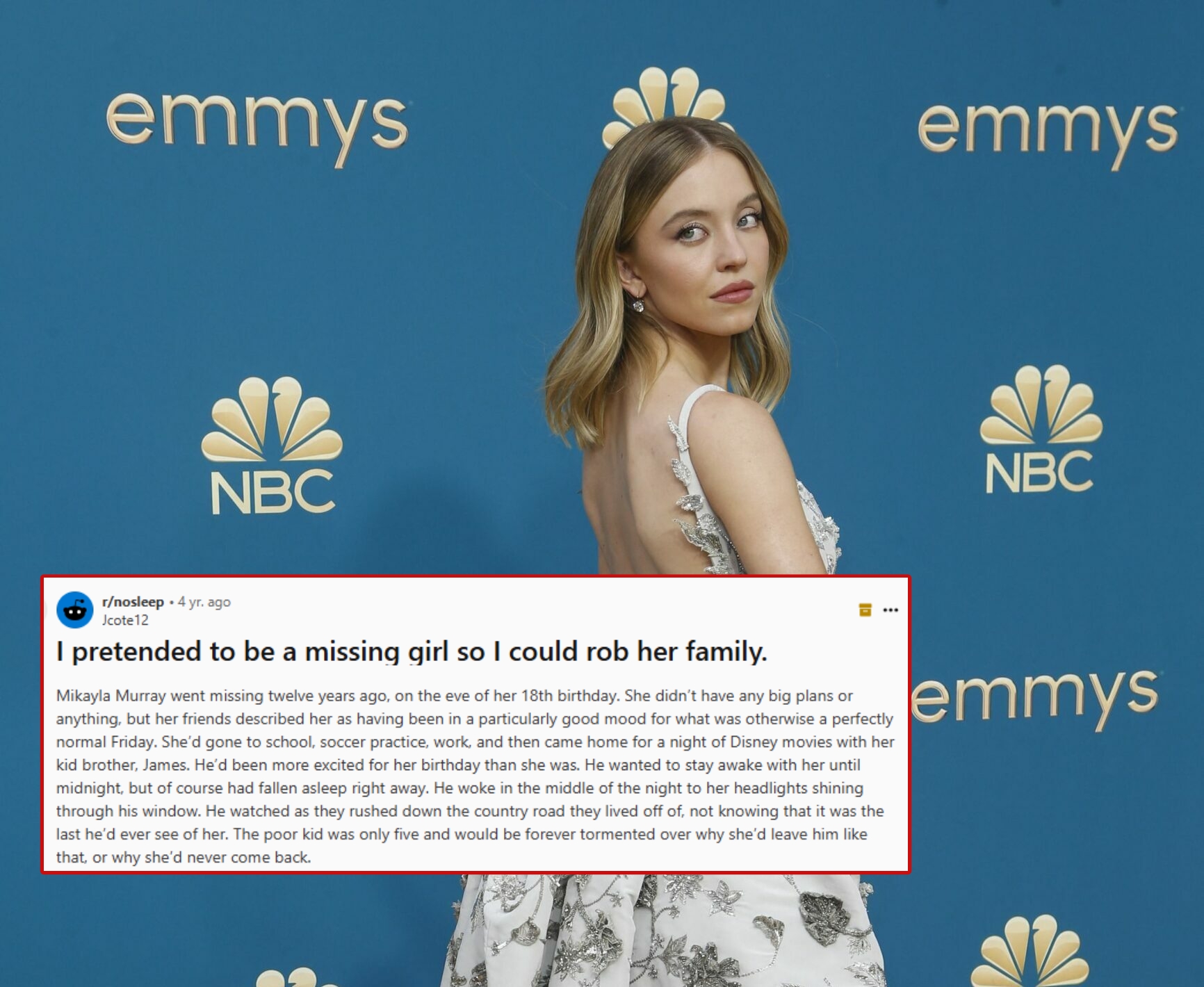Screen dimensions: 1204x987
Task: Click the NBC letters on left logo
Action: coord(273,491)
